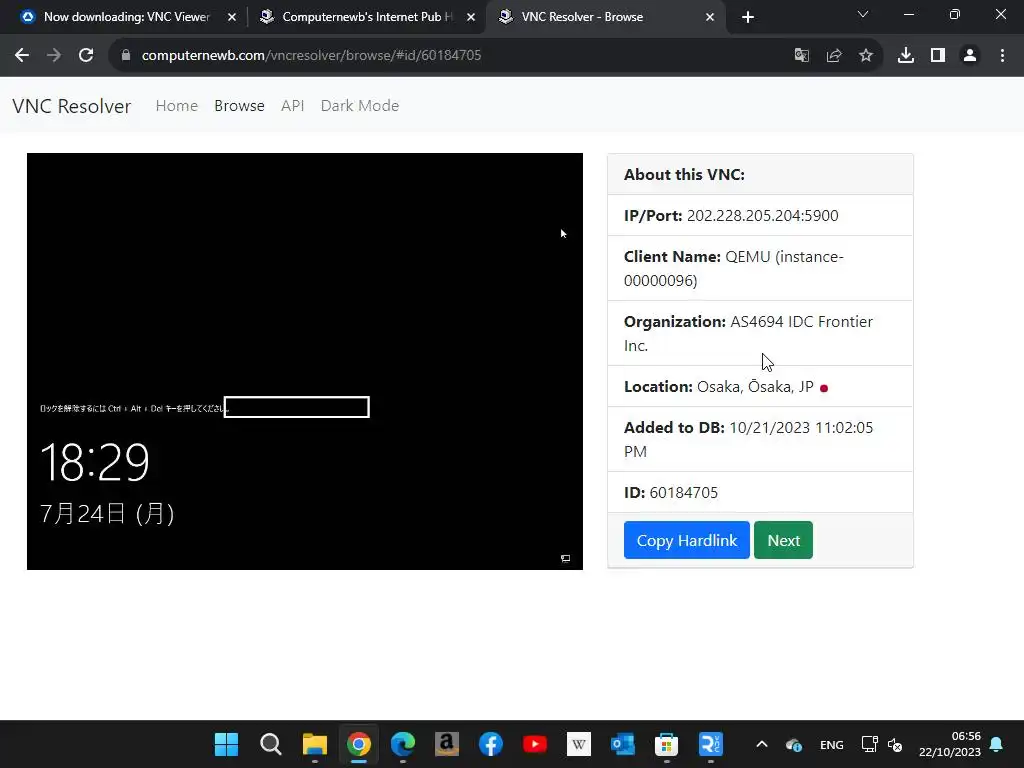Click the Location Osaka, Ōsaka, JP text
Viewport: 1024px width, 768px height.
pyautogui.click(x=718, y=387)
